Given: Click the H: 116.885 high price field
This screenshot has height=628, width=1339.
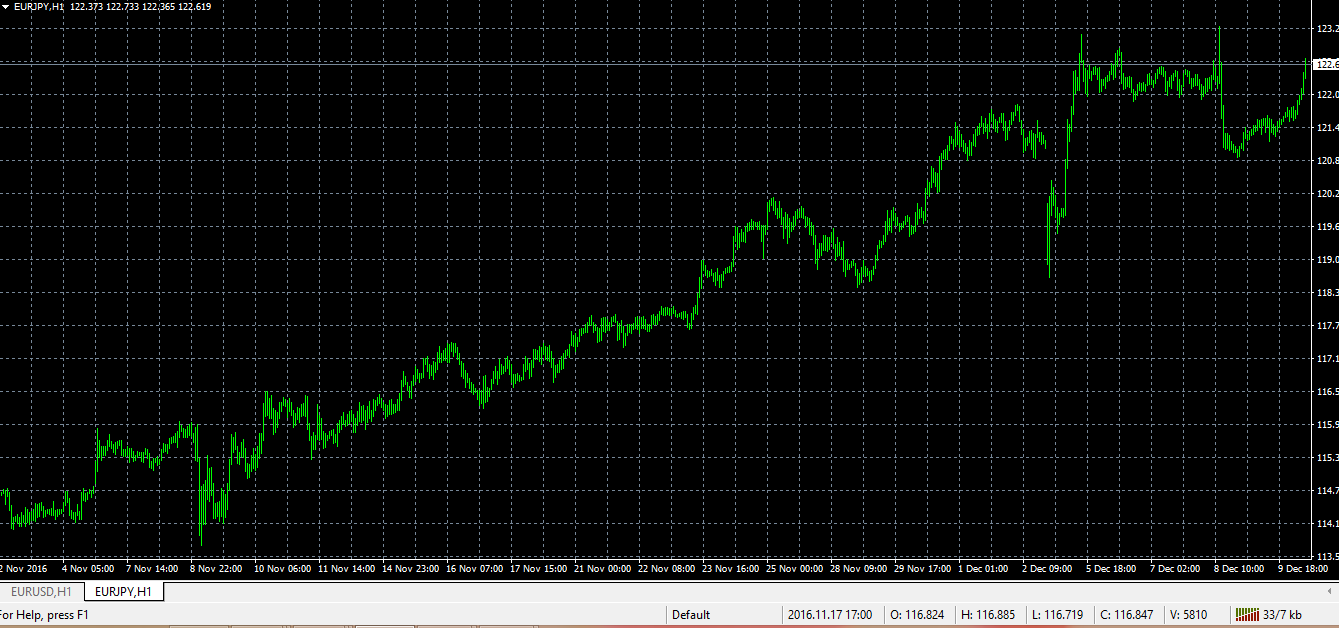Looking at the screenshot, I should coord(986,615).
